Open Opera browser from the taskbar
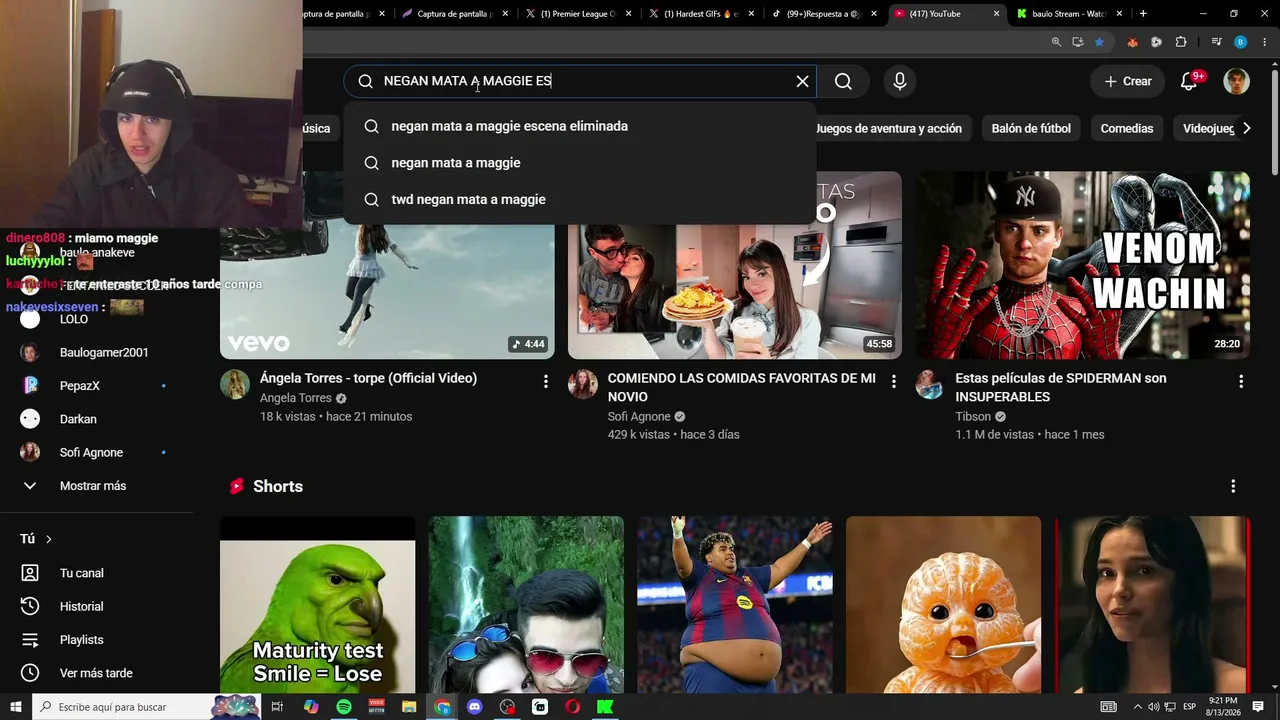The image size is (1280, 720). (x=573, y=707)
